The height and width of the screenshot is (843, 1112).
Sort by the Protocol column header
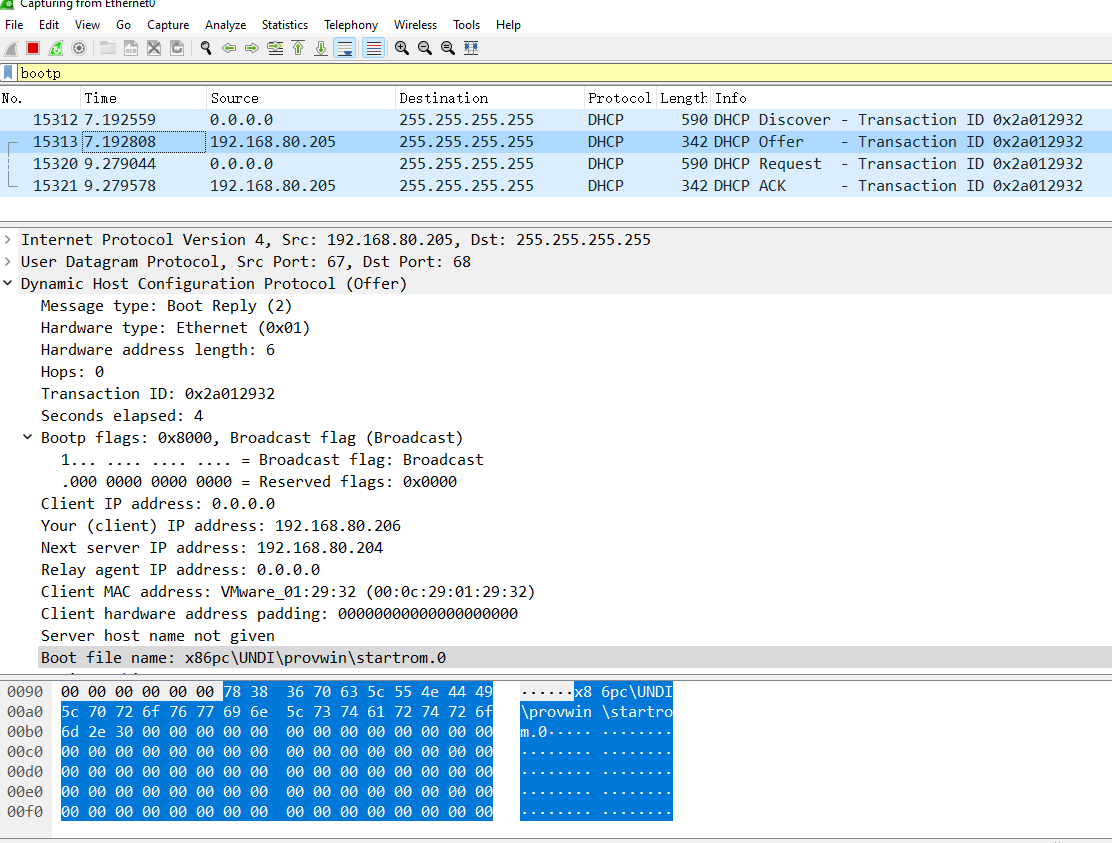pyautogui.click(x=619, y=98)
